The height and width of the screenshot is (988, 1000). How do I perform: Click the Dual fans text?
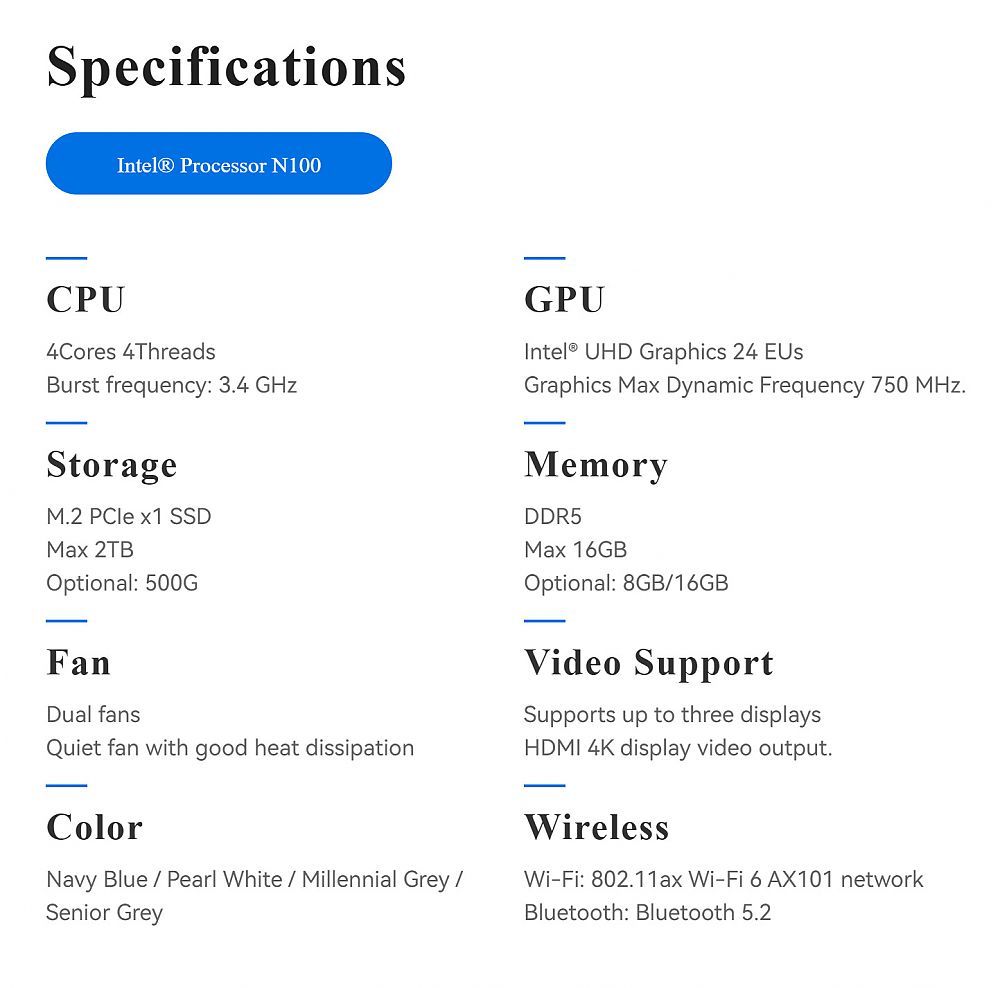(93, 714)
